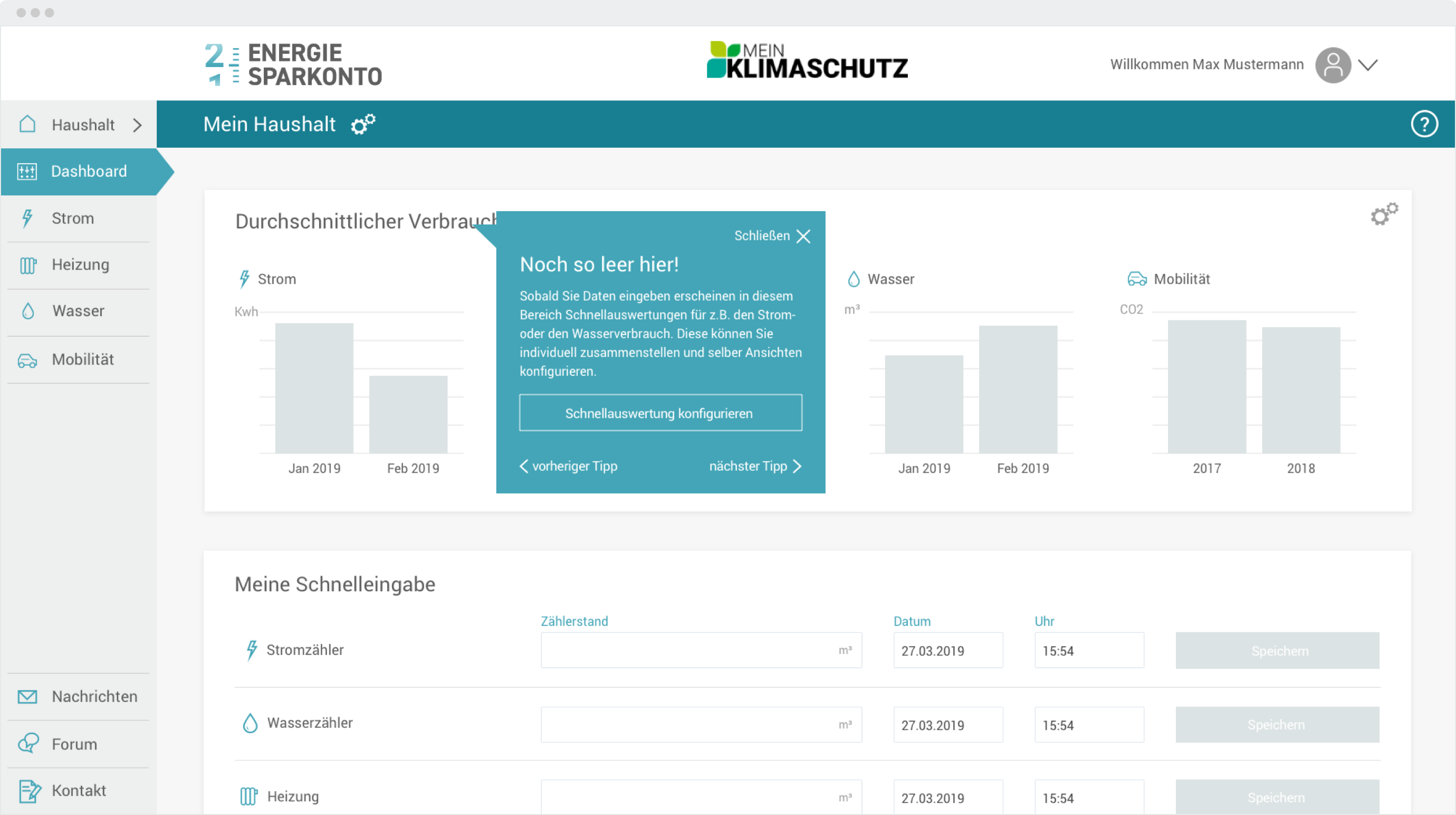This screenshot has width=1456, height=815.
Task: Open Mobilität sidebar entry
Action: click(82, 359)
